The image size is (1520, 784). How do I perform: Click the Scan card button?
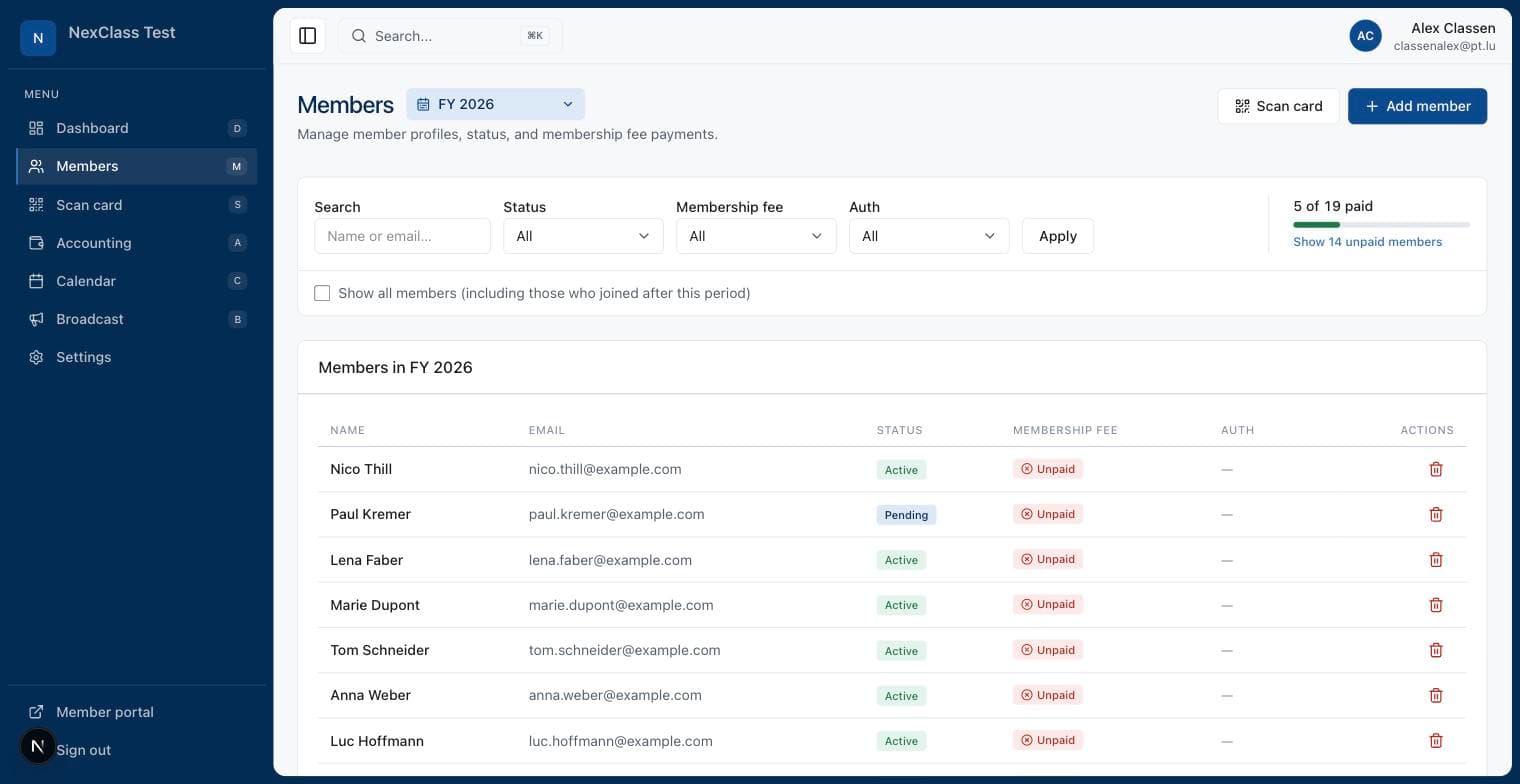[x=1278, y=106]
